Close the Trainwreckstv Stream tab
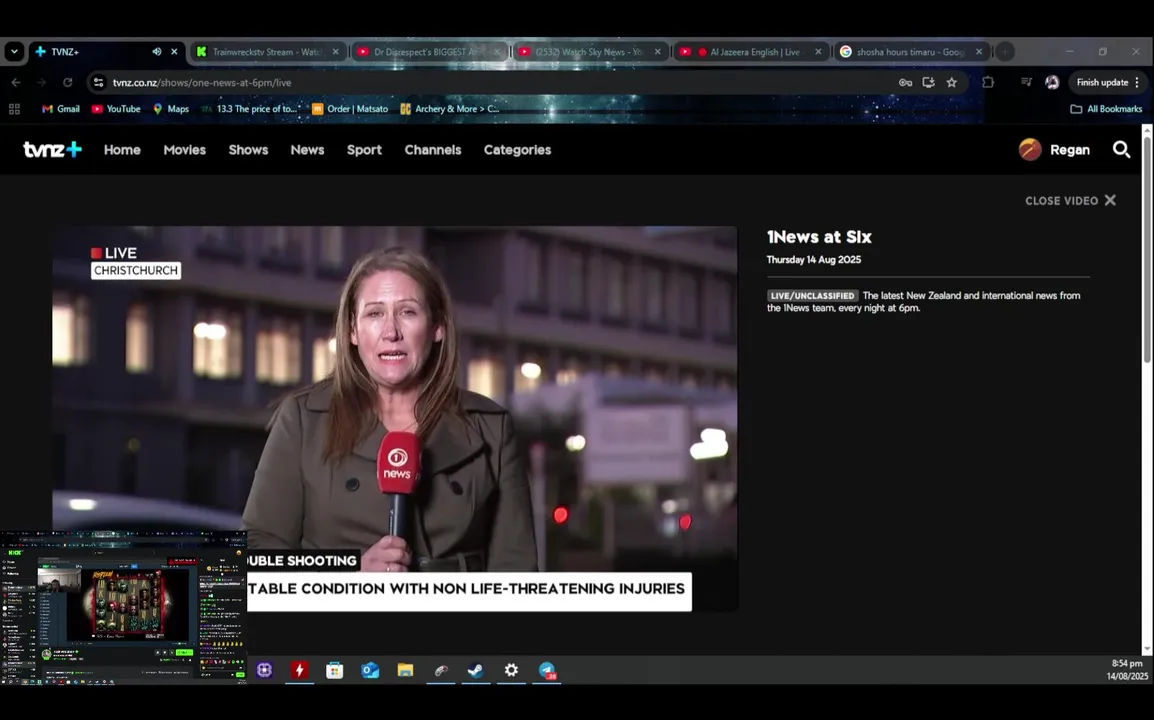This screenshot has width=1154, height=720. tap(336, 52)
